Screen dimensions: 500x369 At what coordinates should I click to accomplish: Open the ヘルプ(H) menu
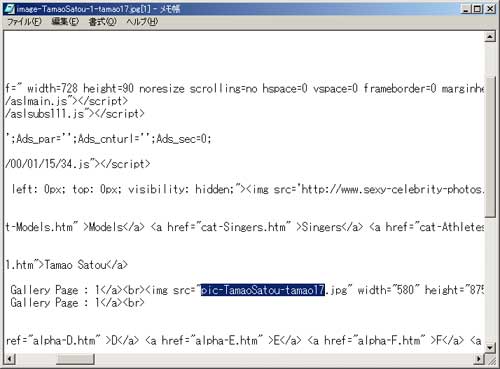pyautogui.click(x=142, y=22)
